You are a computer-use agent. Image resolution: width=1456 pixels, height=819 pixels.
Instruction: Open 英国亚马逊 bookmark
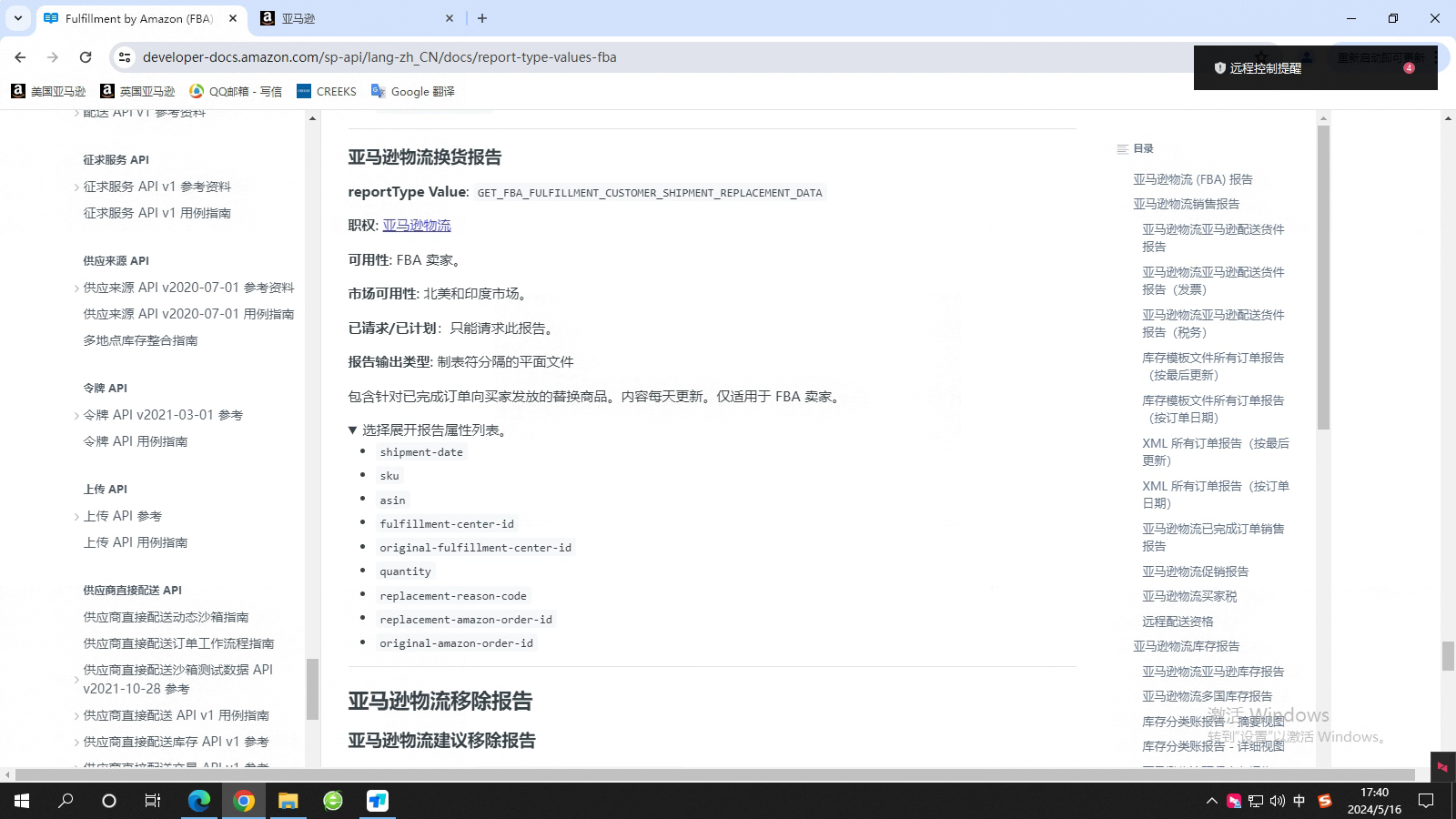click(138, 91)
